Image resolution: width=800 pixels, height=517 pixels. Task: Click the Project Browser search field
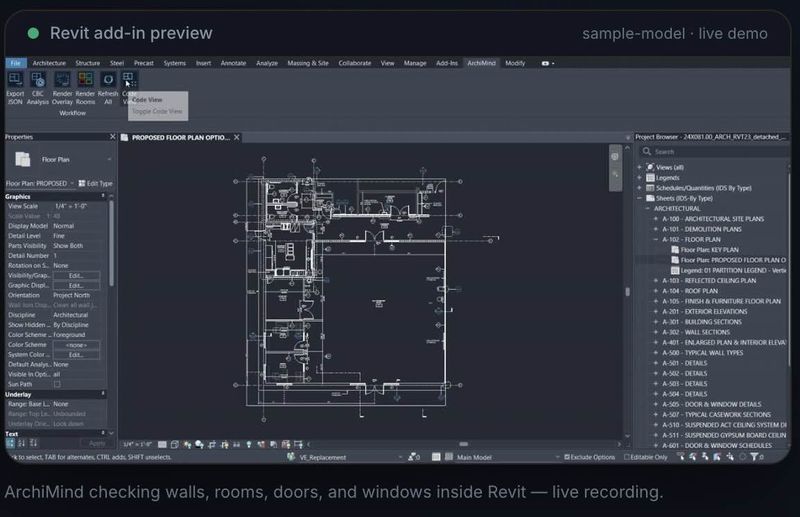click(714, 152)
